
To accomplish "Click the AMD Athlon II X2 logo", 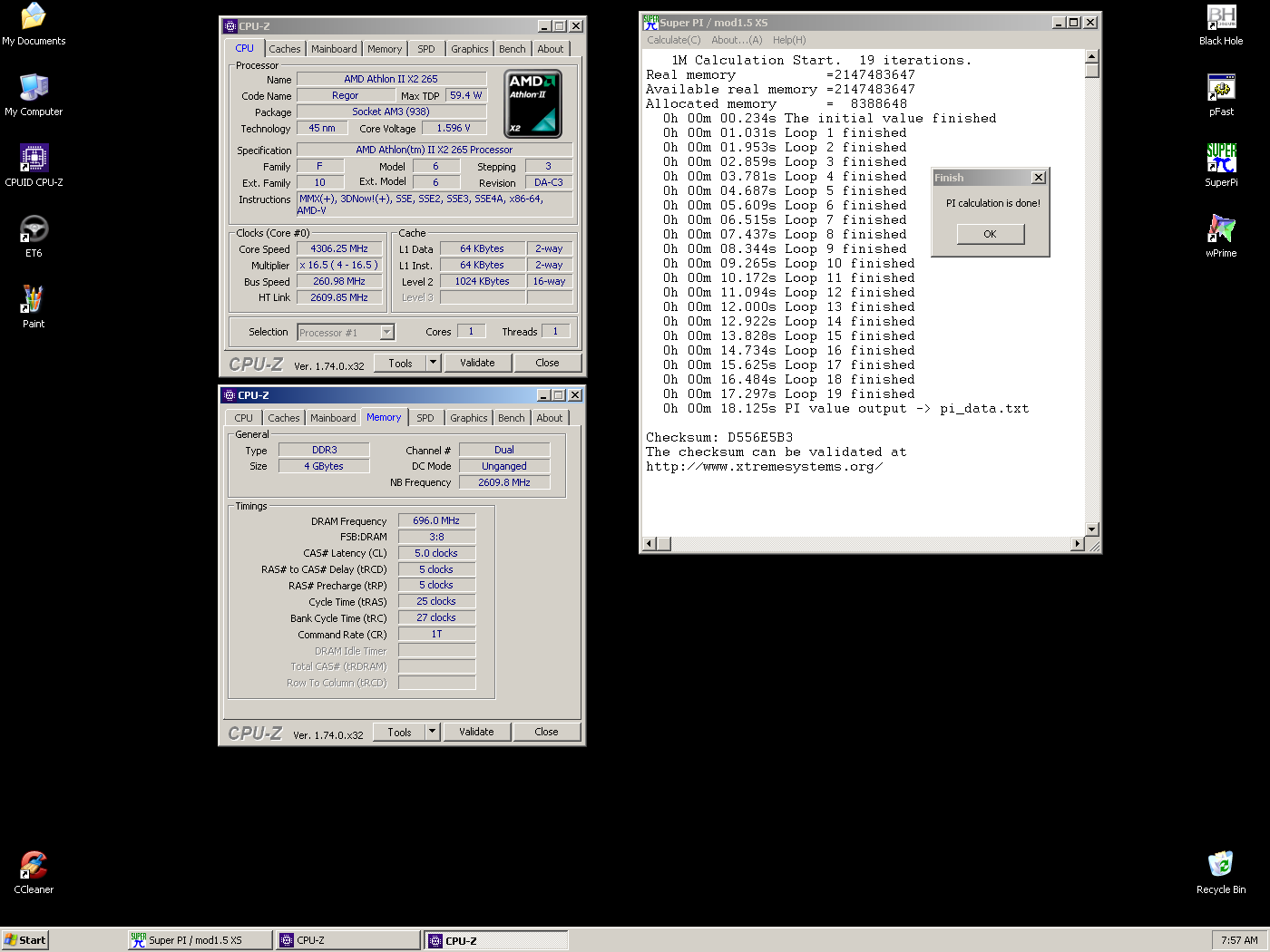I will tap(532, 103).
